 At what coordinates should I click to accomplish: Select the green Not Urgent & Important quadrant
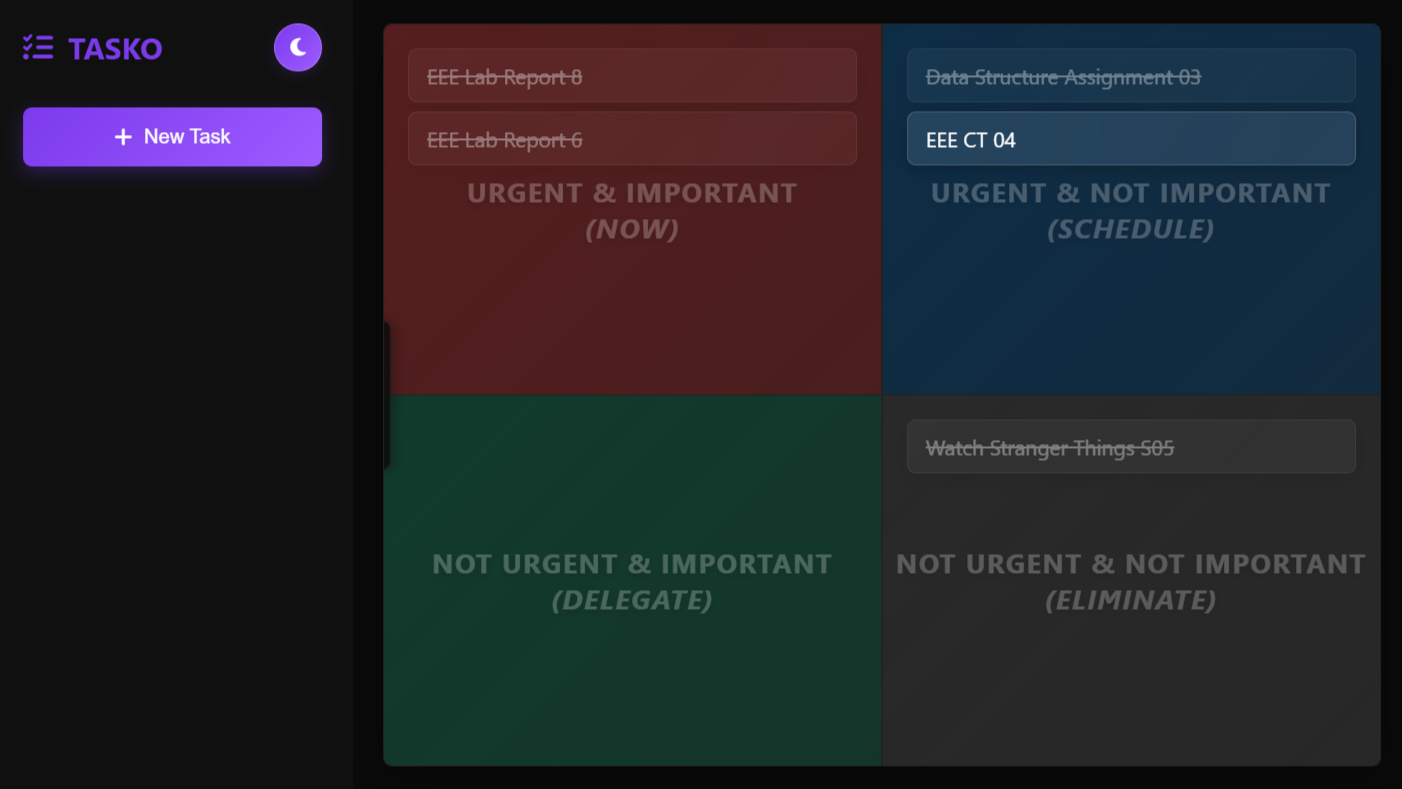point(632,580)
